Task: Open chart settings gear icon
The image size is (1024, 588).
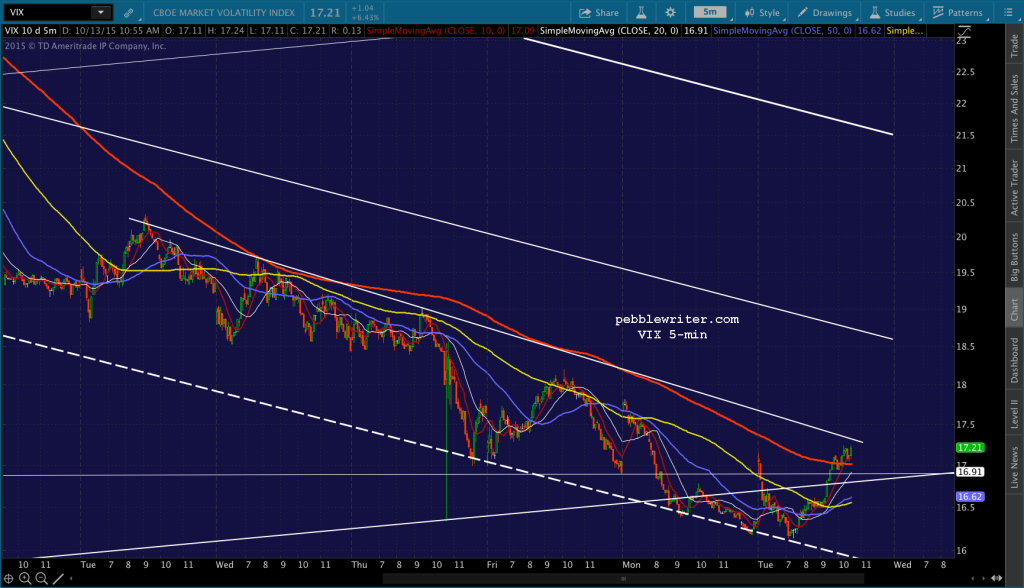Action: click(x=671, y=12)
